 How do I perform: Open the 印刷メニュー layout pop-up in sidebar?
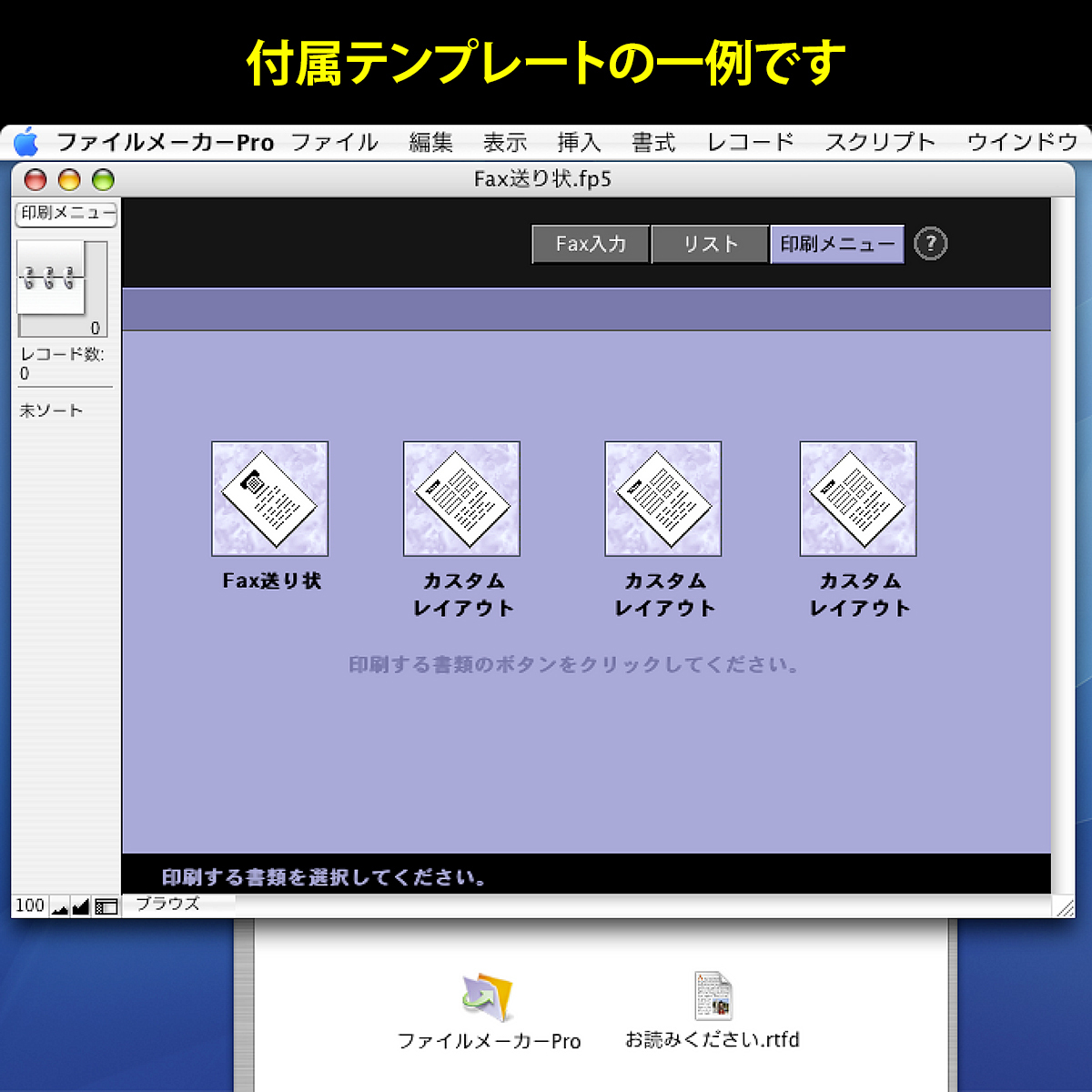(x=66, y=214)
